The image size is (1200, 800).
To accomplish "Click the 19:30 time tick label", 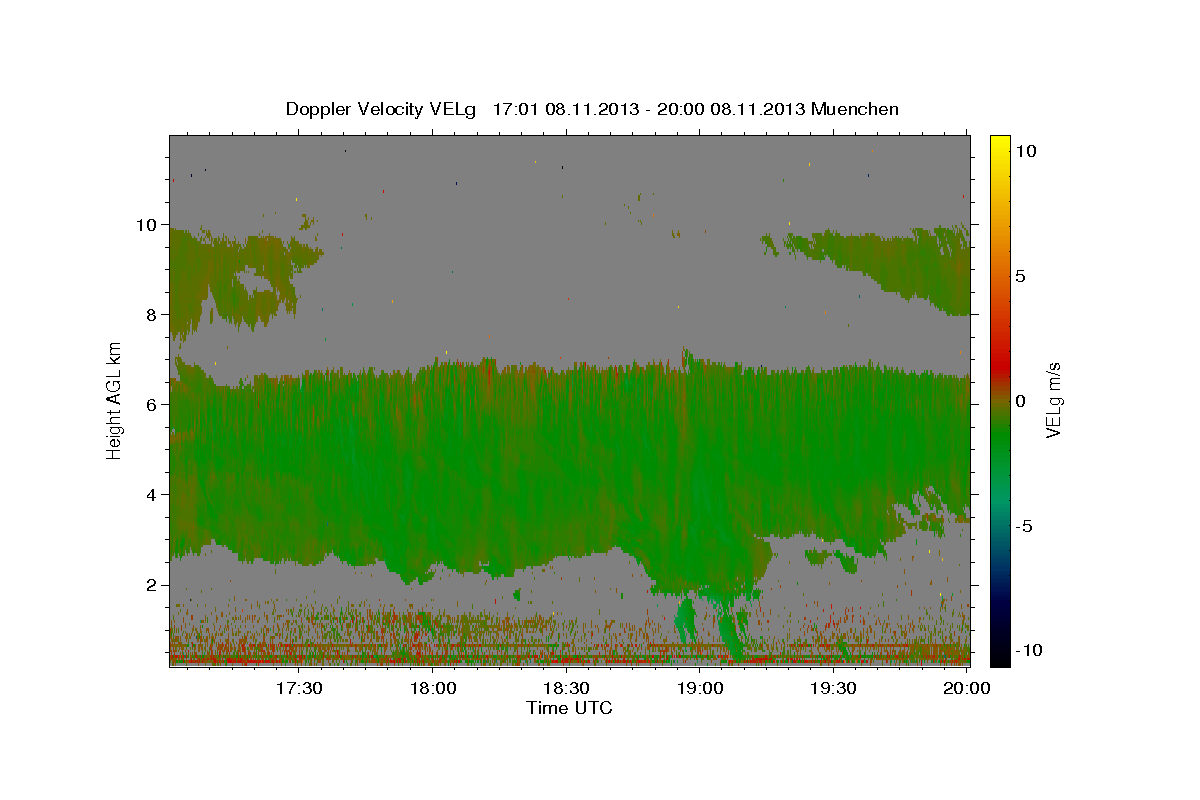I will (x=834, y=688).
